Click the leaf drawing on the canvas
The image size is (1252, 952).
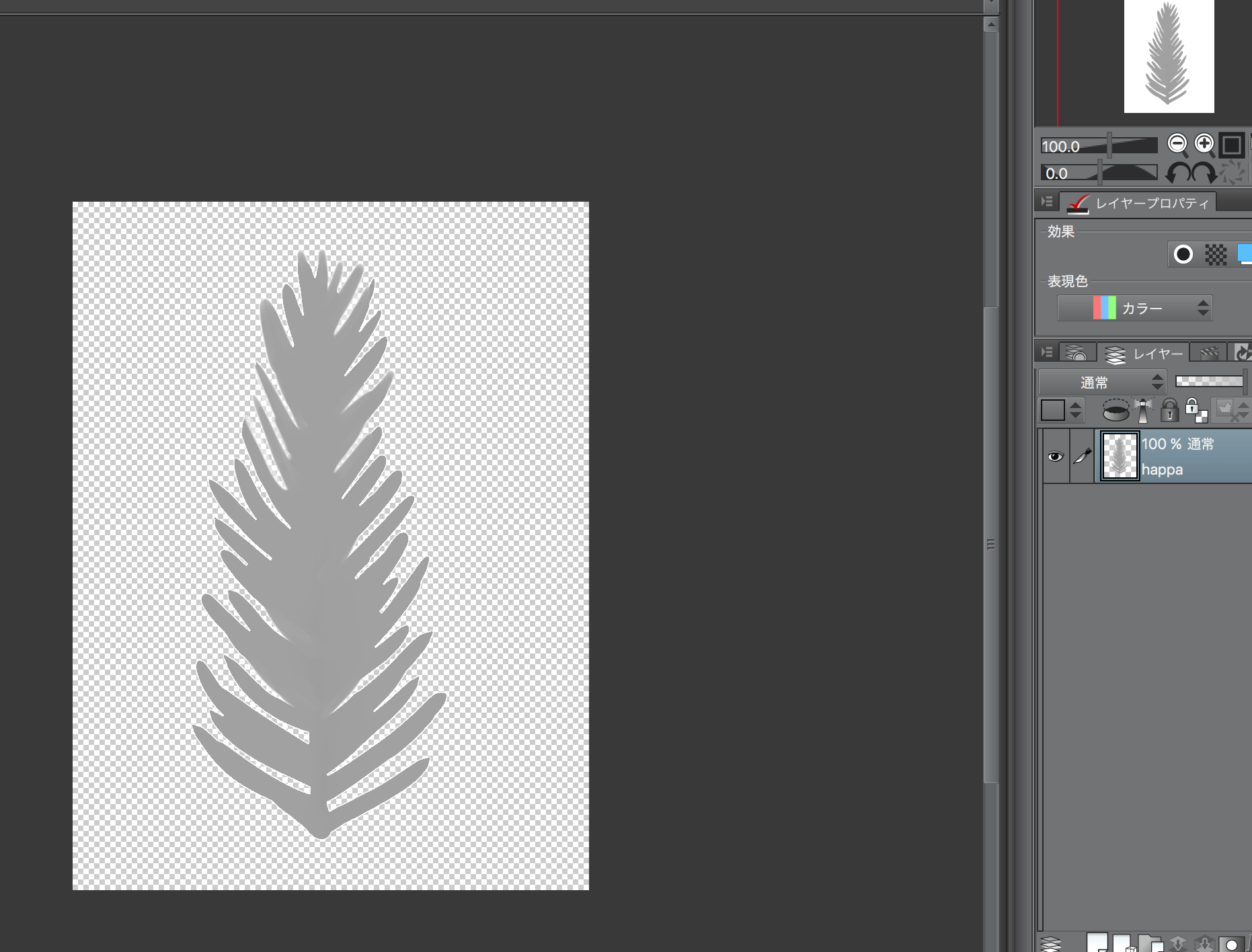tap(320, 545)
